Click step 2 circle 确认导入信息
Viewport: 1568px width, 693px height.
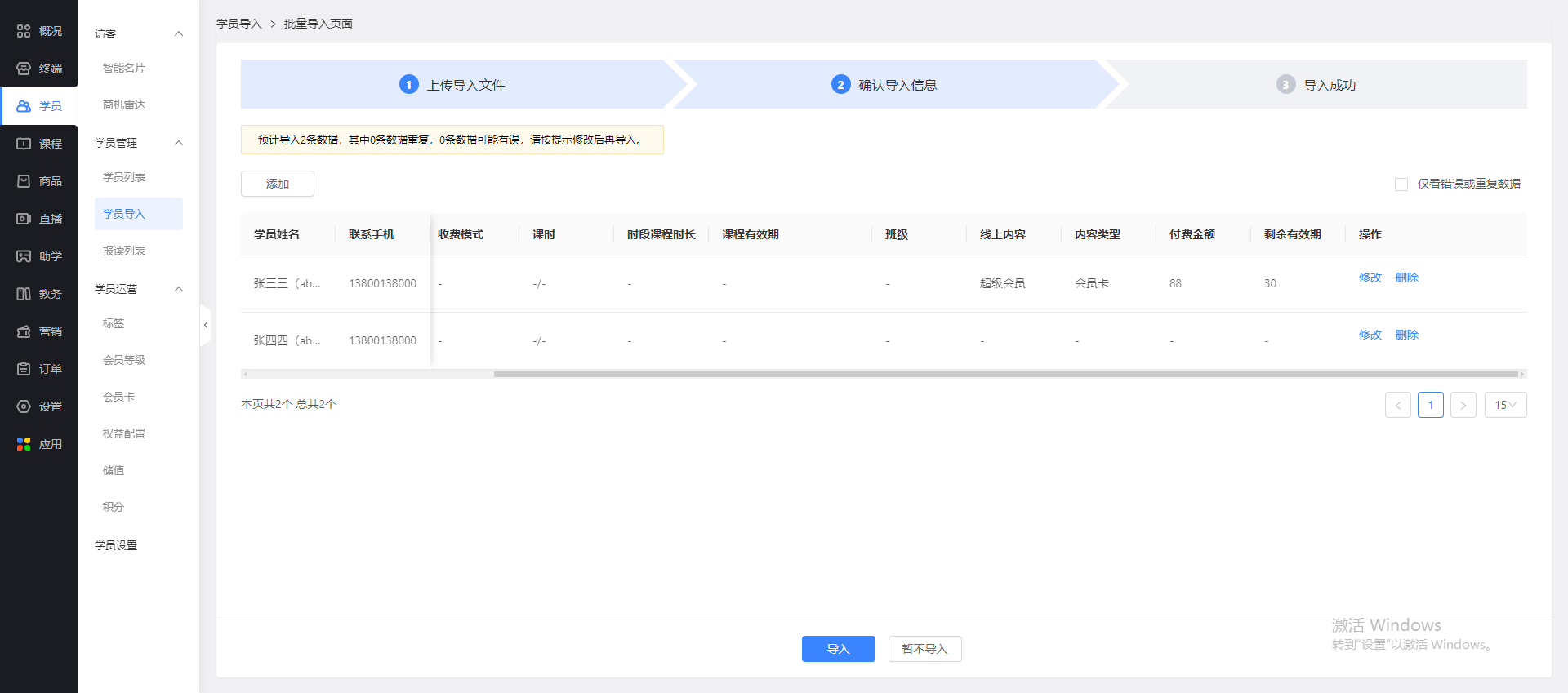[841, 84]
